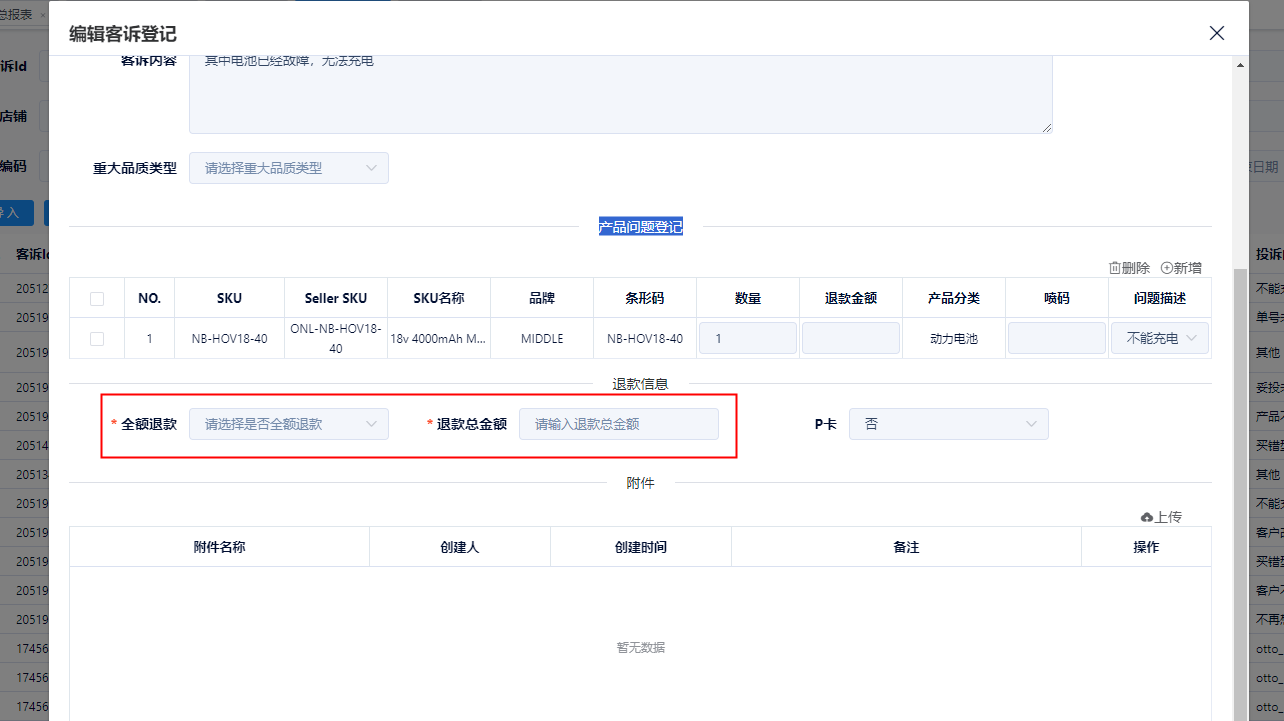The height and width of the screenshot is (721, 1284).
Task: Click the blue 导入 button on the left
Action: coord(17,212)
